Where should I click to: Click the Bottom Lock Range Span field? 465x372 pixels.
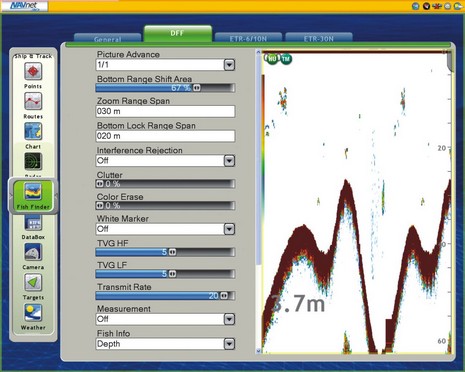click(165, 136)
